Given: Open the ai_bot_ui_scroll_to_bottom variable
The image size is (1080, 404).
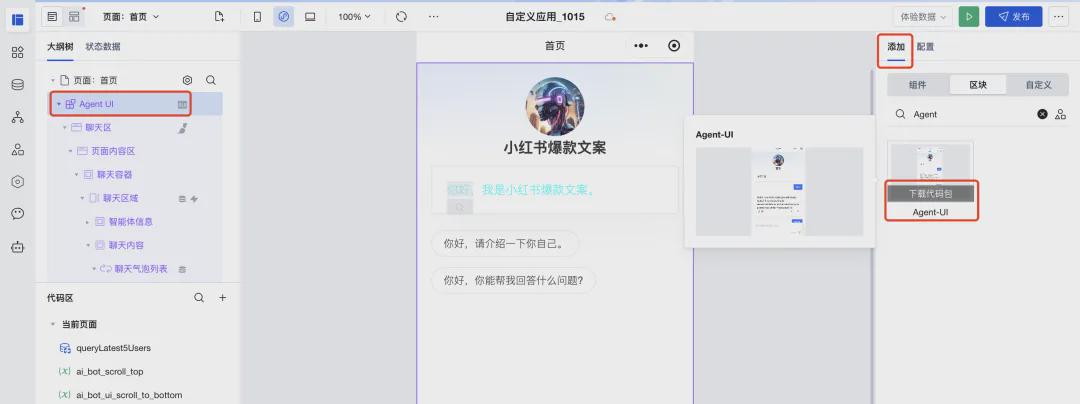Looking at the screenshot, I should [x=129, y=394].
